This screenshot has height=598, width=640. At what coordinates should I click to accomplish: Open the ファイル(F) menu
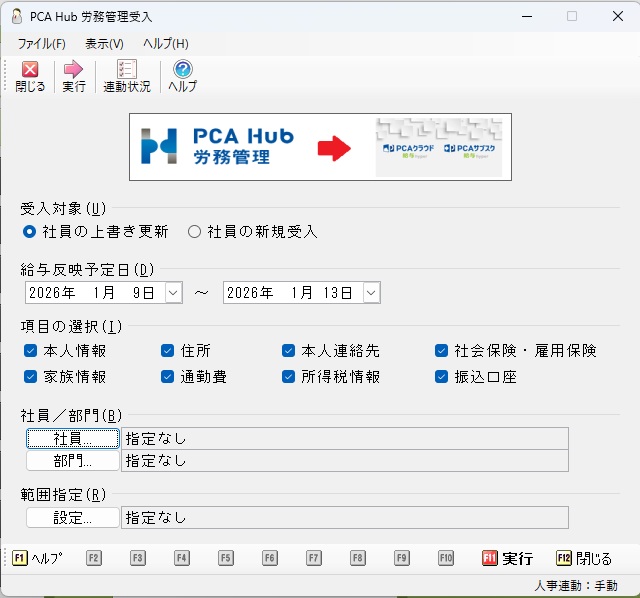point(41,44)
